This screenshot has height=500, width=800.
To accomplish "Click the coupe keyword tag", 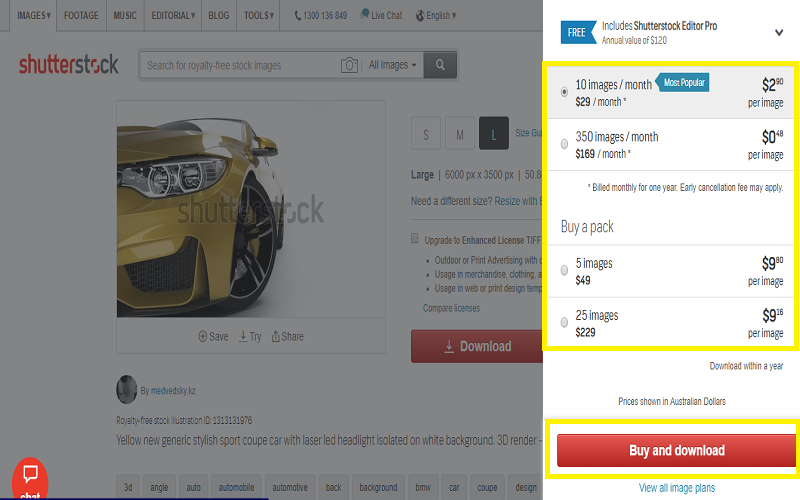I will pyautogui.click(x=487, y=487).
